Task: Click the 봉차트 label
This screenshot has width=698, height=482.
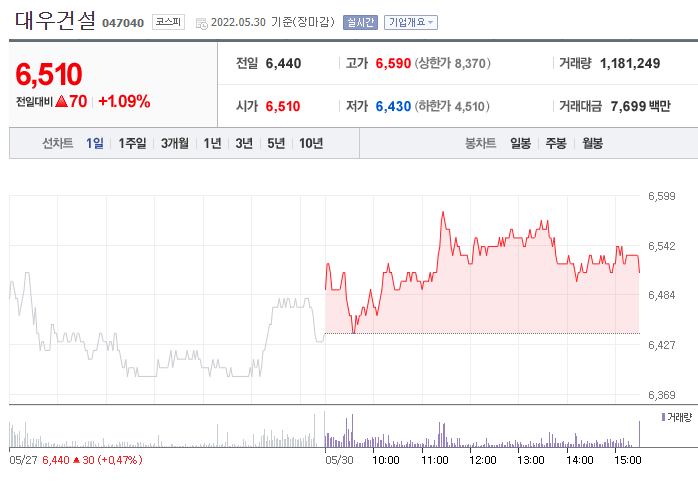Action: point(480,143)
